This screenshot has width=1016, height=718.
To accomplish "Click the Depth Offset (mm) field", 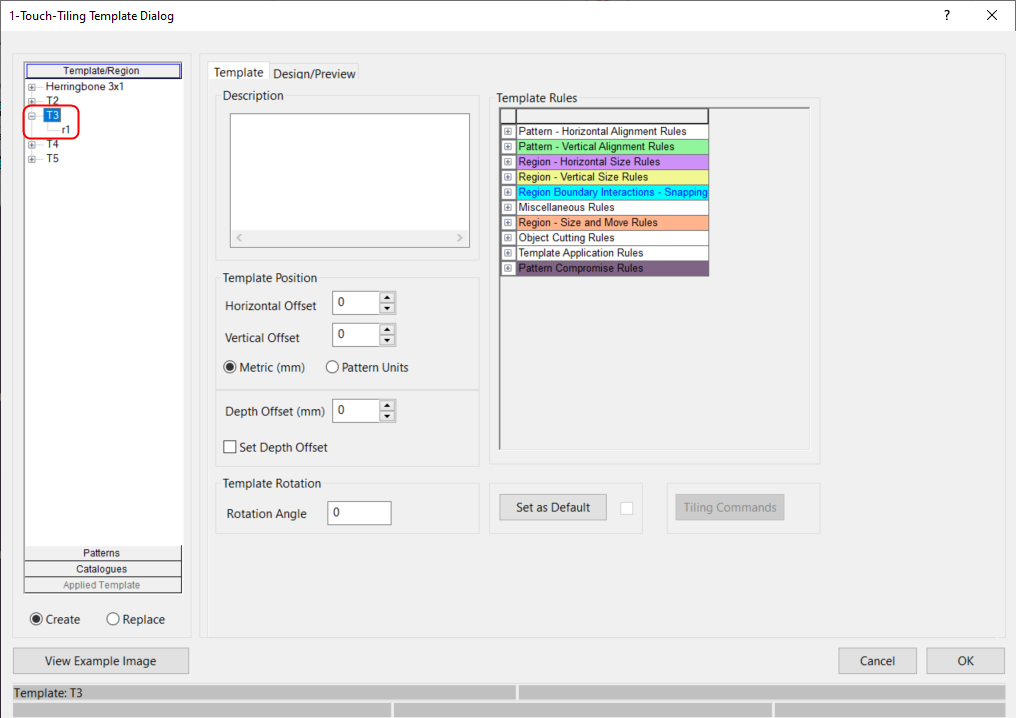I will [x=355, y=411].
